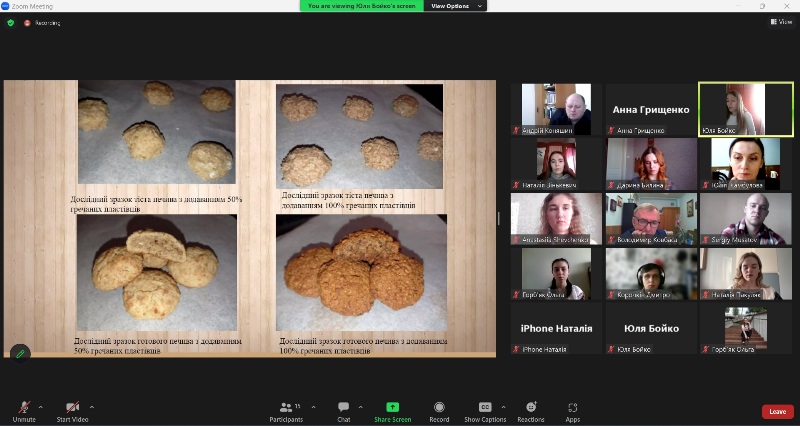Select Дарина Билина's video tile
The image size is (800, 426).
click(x=651, y=164)
